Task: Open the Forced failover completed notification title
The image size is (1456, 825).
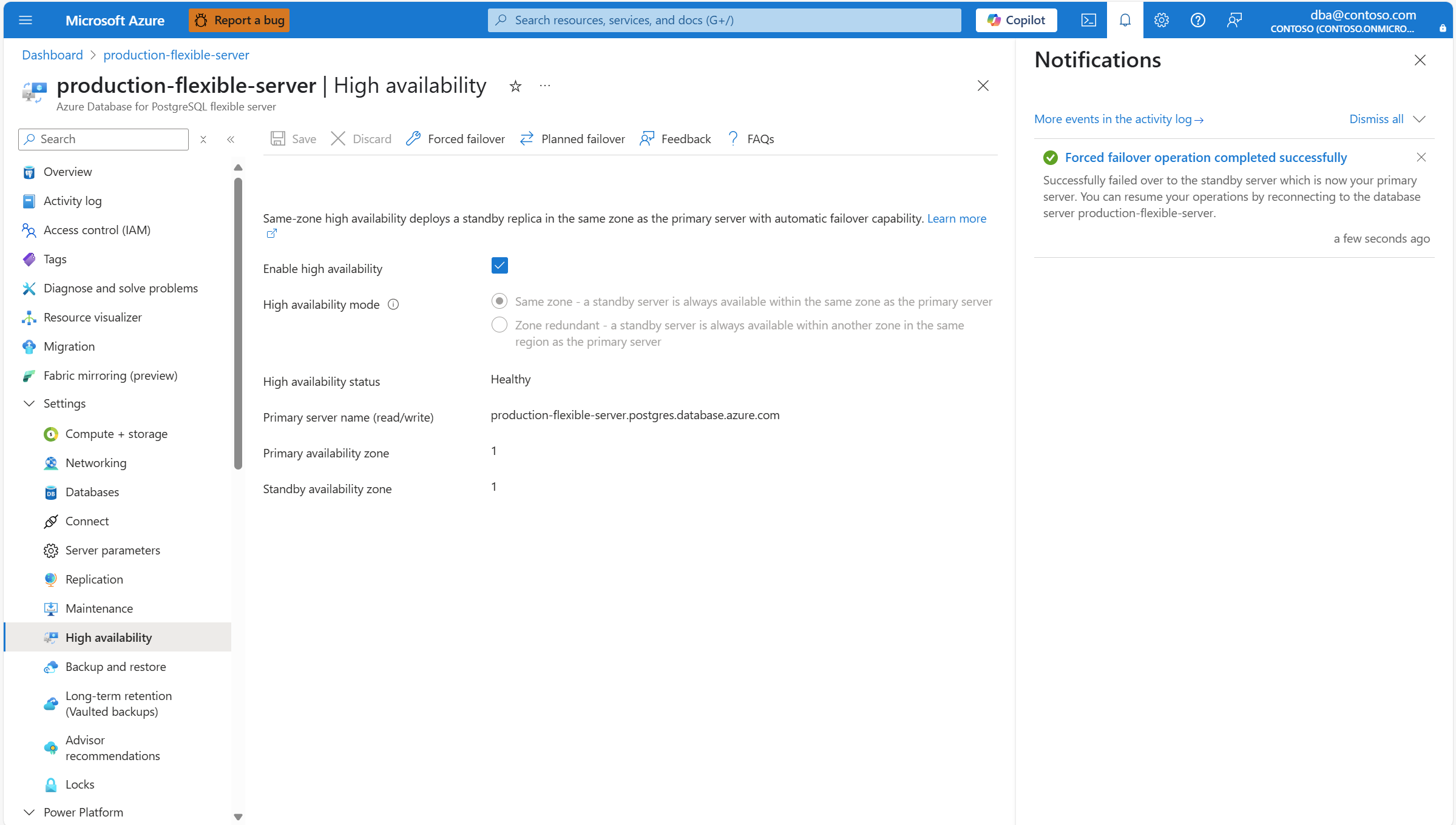Action: (x=1205, y=157)
